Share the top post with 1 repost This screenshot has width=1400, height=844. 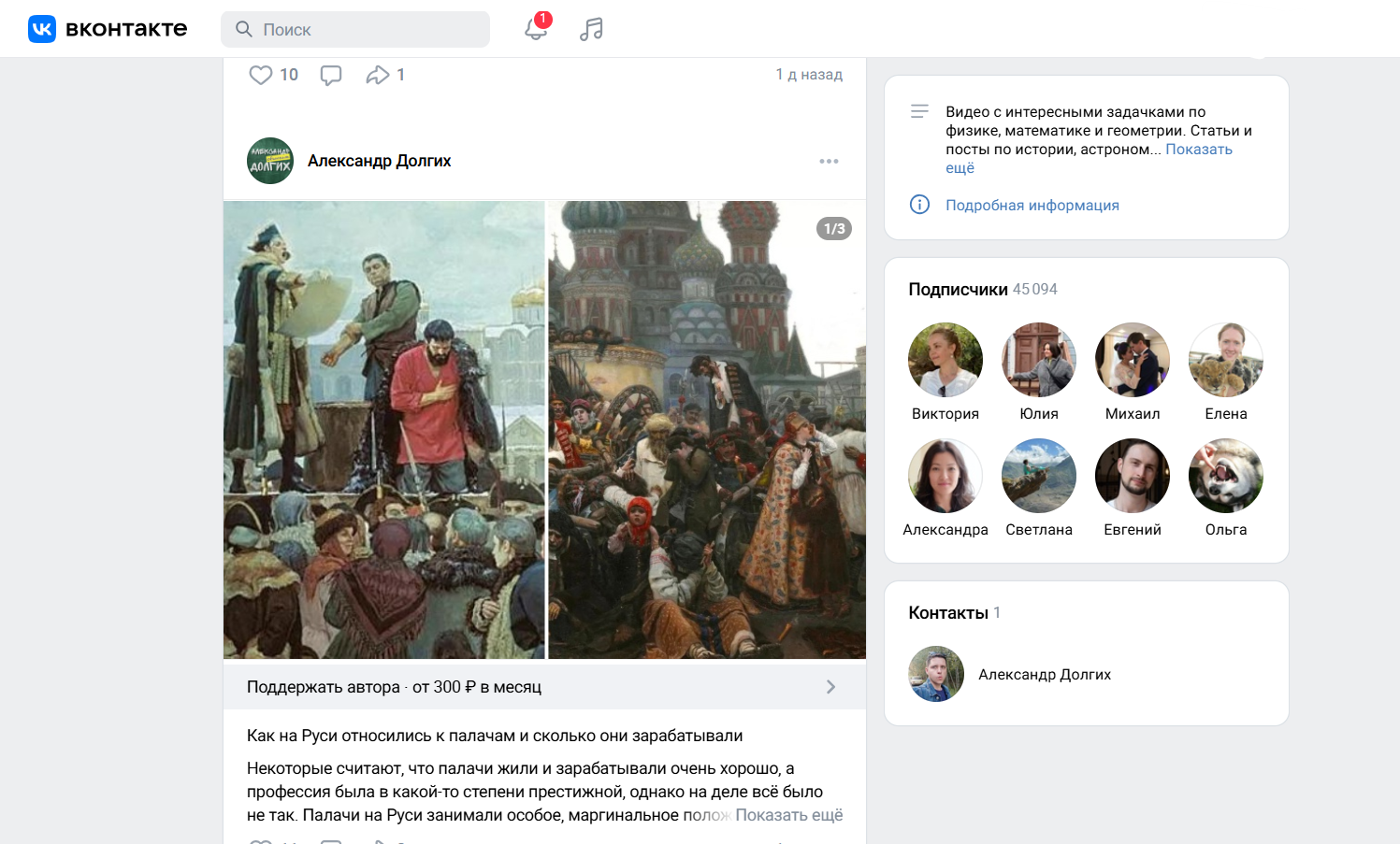pos(377,75)
